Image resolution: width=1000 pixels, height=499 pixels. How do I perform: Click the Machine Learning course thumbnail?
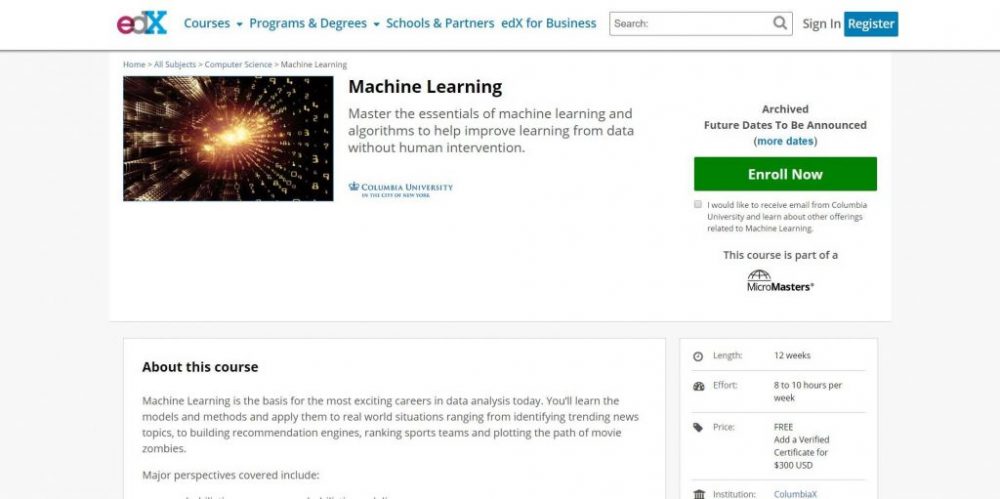(x=228, y=138)
